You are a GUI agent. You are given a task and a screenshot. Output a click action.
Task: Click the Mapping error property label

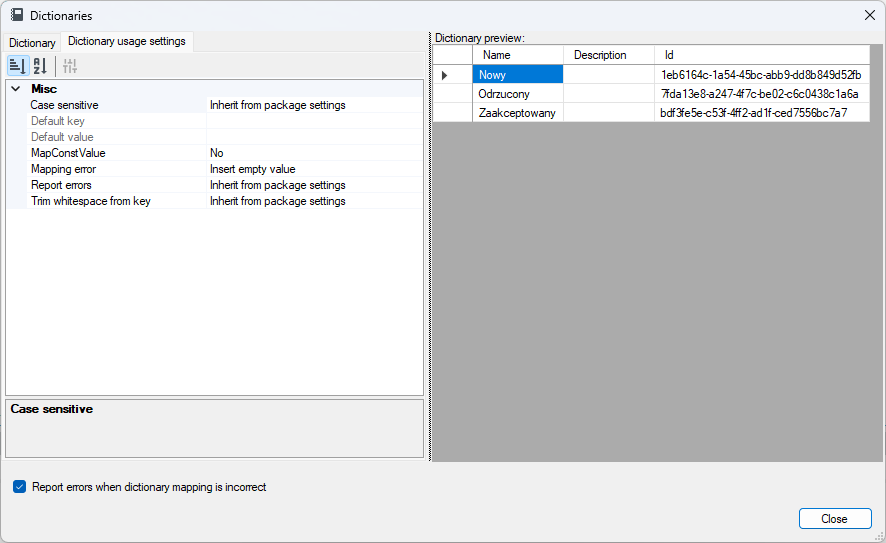pyautogui.click(x=63, y=169)
